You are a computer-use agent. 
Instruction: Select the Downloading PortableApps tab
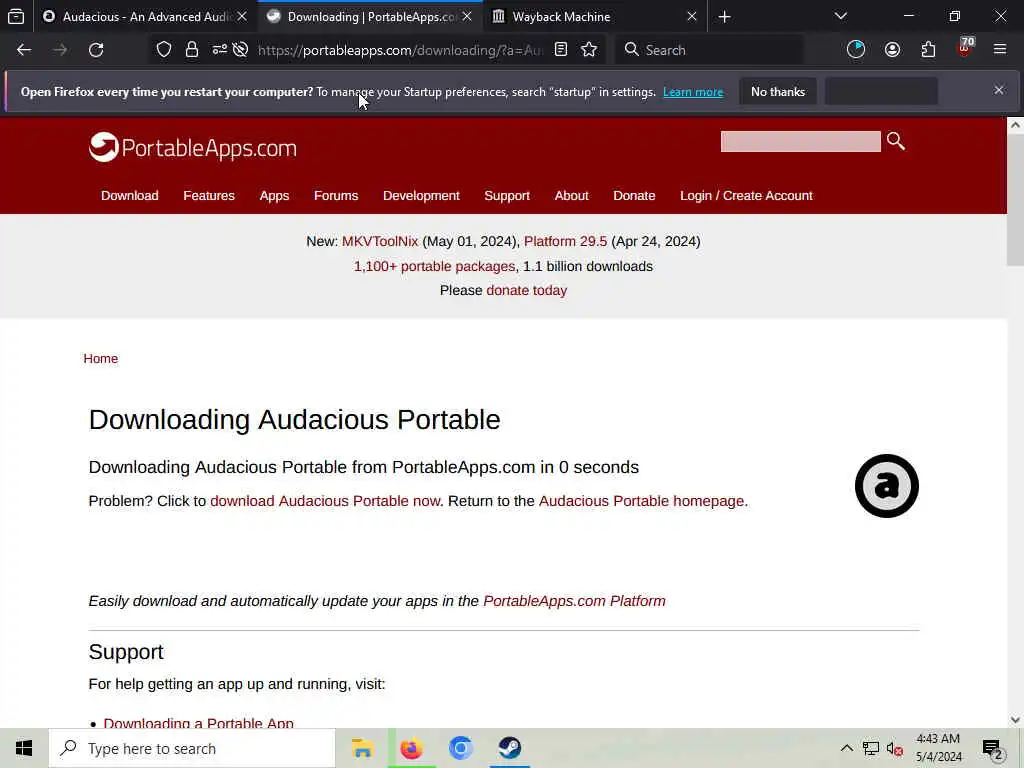point(370,16)
